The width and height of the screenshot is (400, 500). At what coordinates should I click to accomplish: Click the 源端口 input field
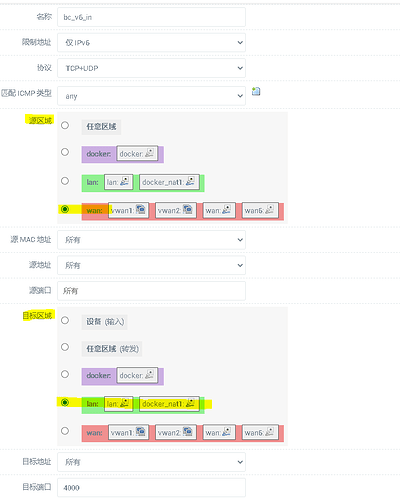tap(151, 291)
